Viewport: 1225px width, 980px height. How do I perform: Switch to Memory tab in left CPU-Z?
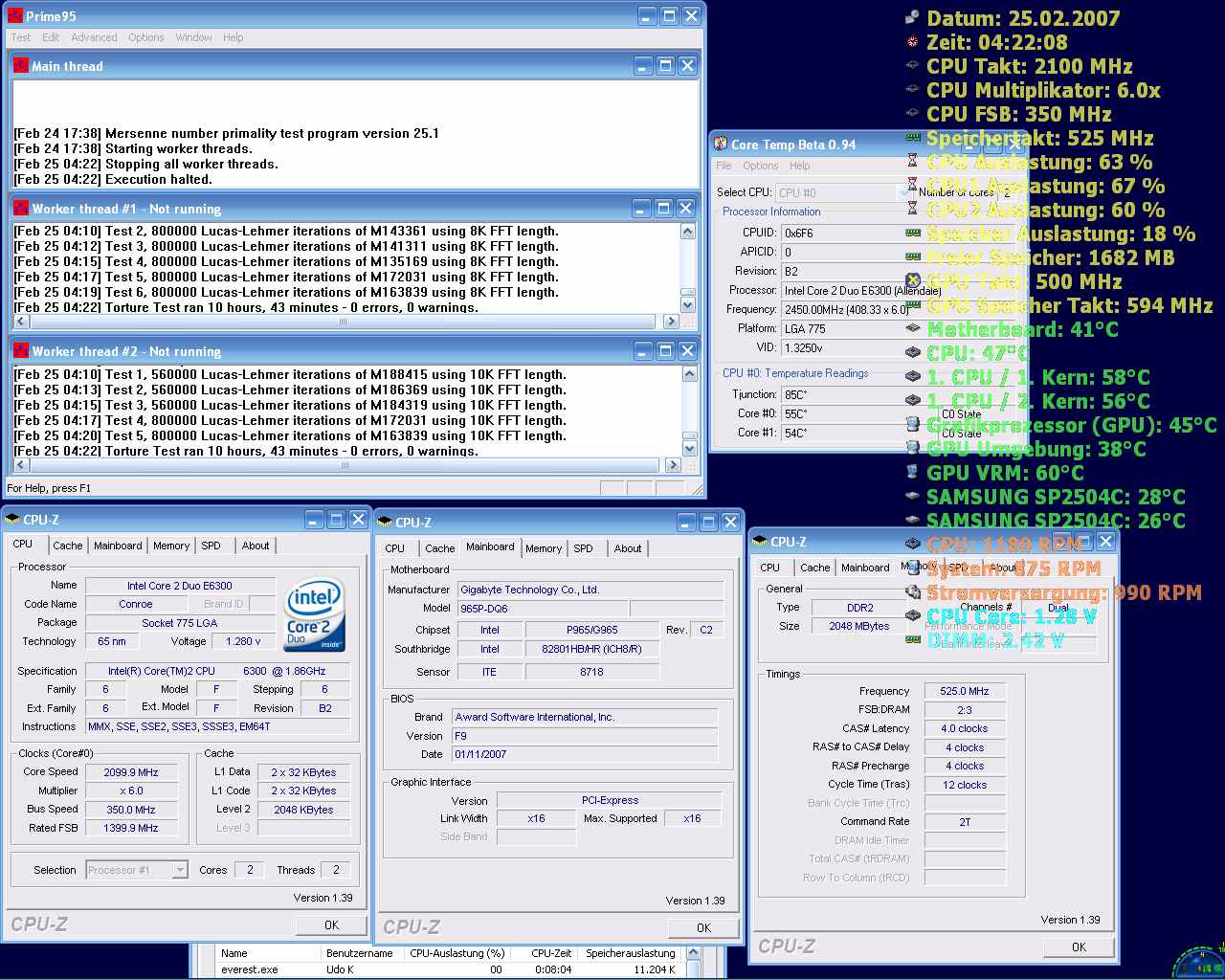(x=171, y=546)
